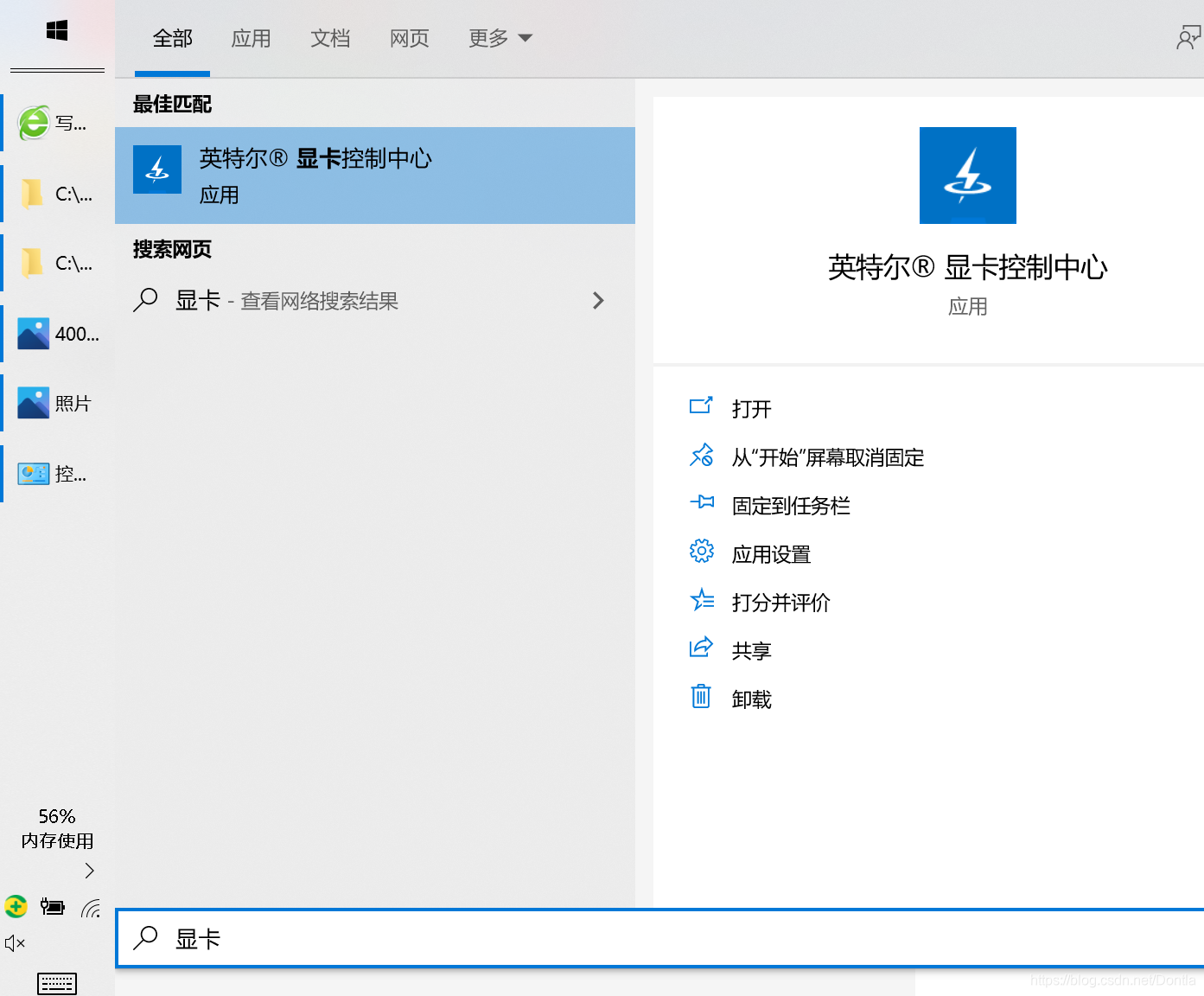Open the touch keyboard icon
Viewport: 1204px width, 996px height.
(x=57, y=984)
